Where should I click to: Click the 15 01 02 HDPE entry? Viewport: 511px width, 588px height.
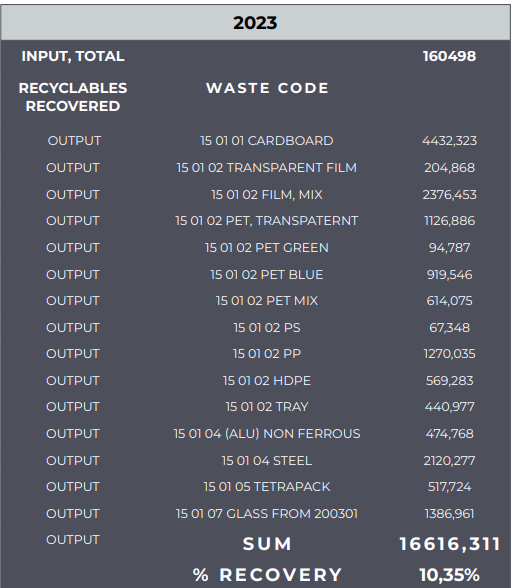(x=267, y=381)
